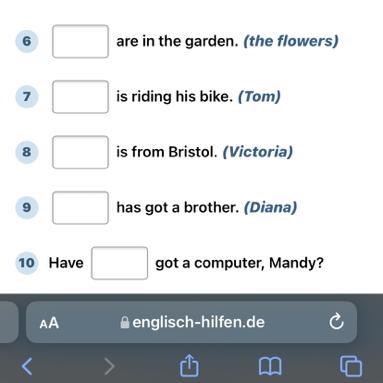
Task: Tap the '(the flowers)' hint text
Action: [x=291, y=41]
